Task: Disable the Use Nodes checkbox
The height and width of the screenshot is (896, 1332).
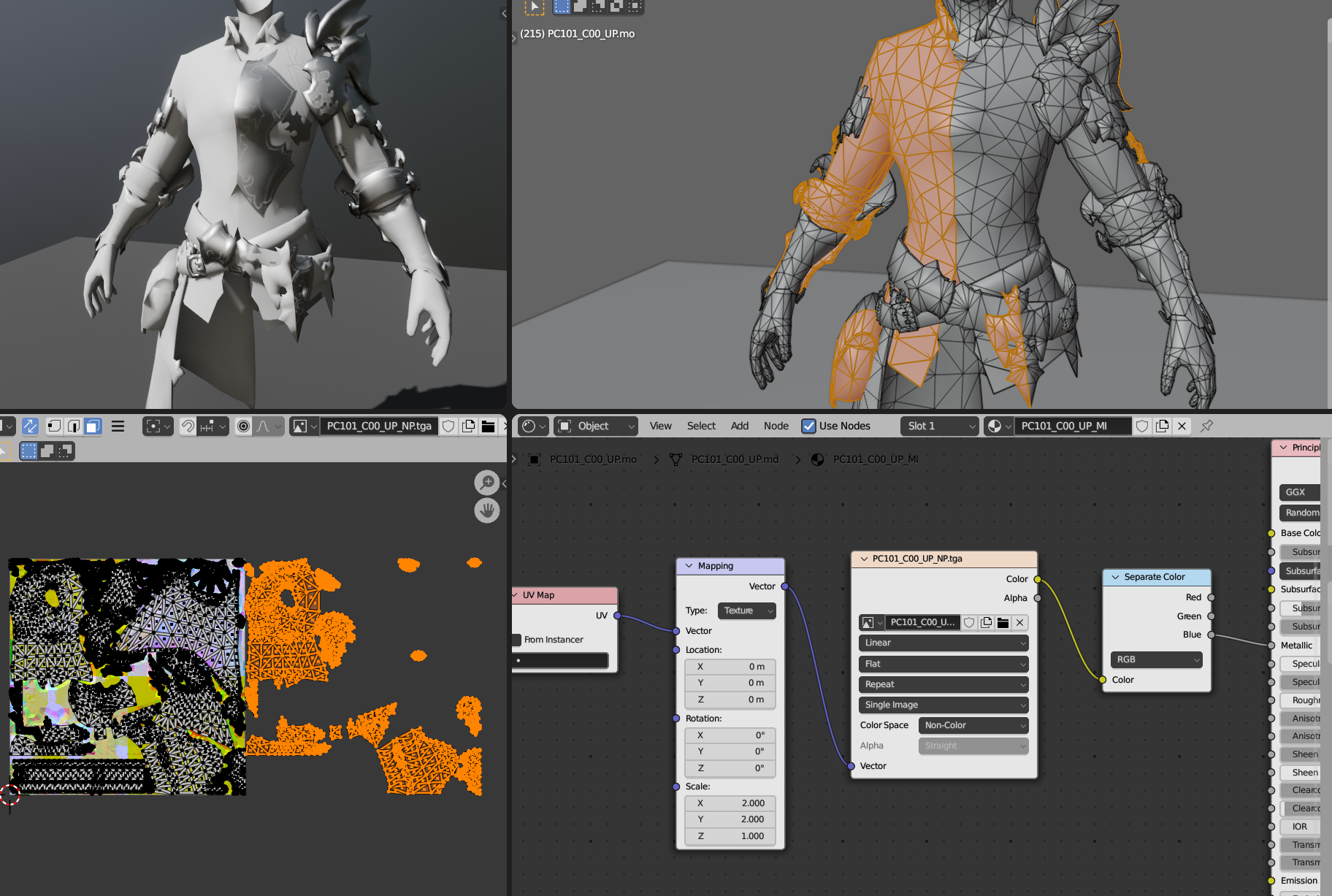Action: (808, 426)
